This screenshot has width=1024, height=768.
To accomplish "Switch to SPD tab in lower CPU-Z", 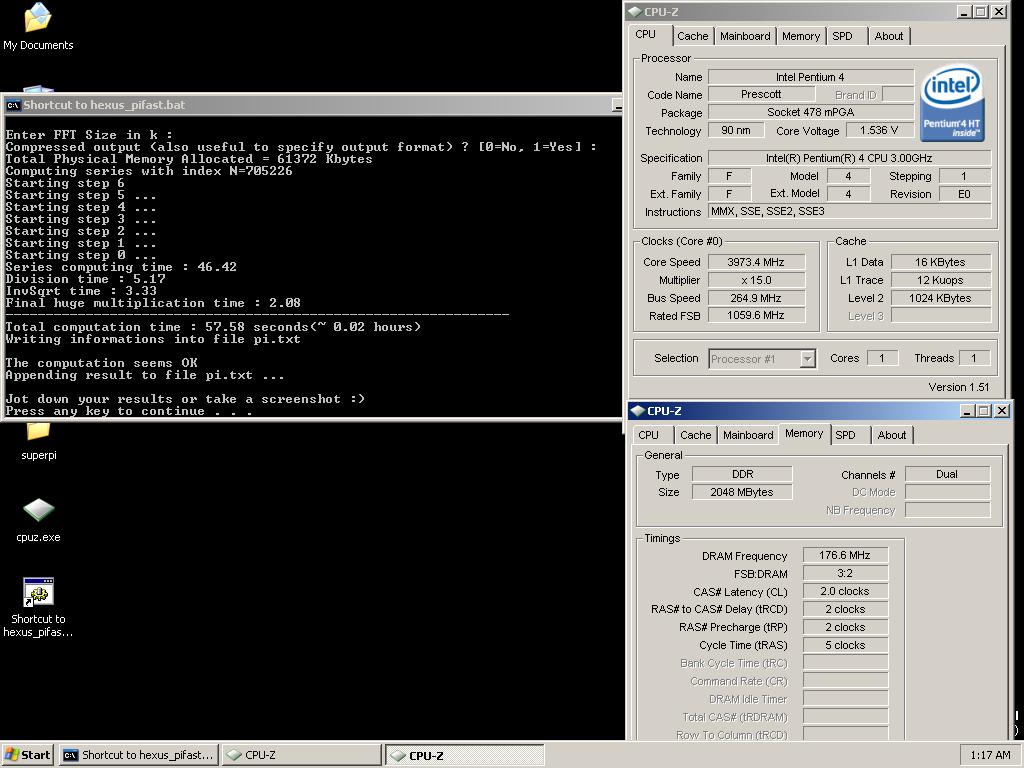I will [845, 435].
